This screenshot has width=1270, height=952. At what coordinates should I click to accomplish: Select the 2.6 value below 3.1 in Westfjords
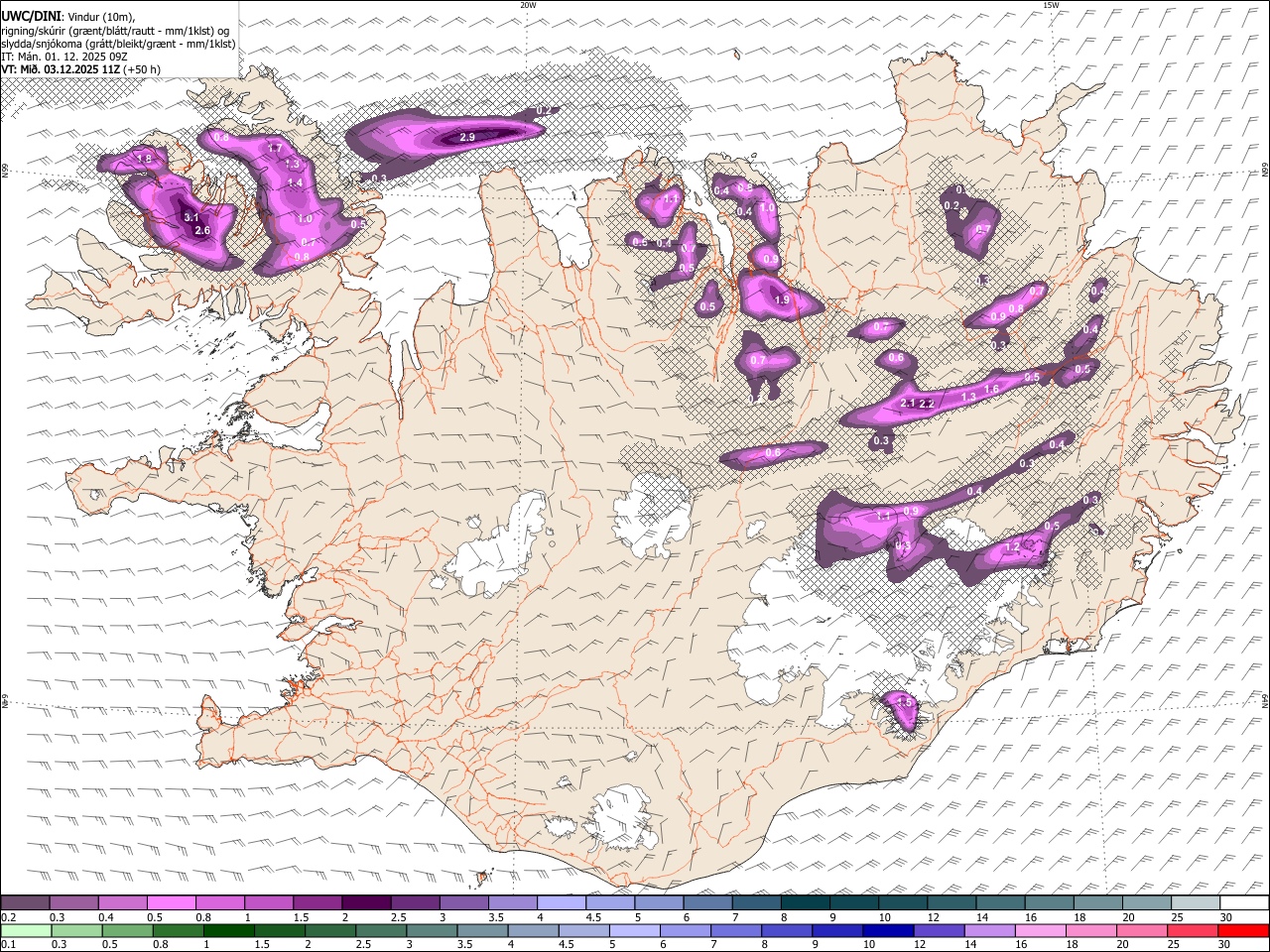202,230
